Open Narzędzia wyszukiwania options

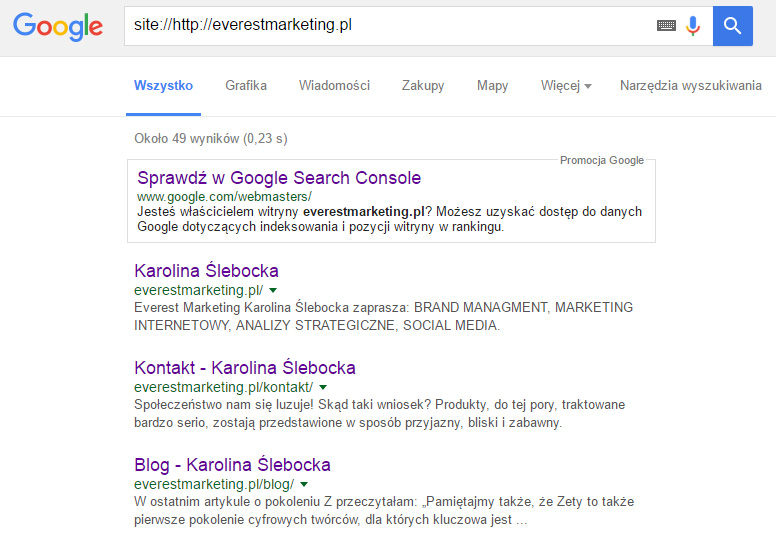click(x=691, y=86)
